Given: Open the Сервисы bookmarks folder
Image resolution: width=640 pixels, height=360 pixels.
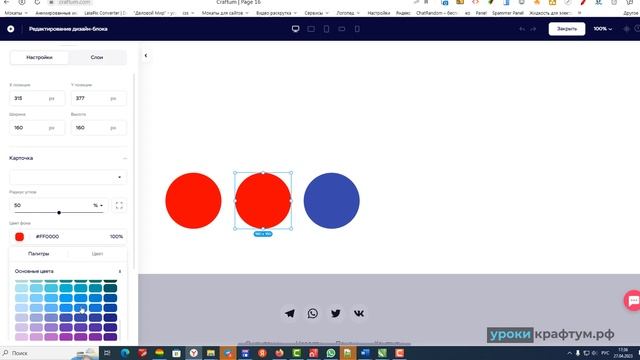Looking at the screenshot, I should [x=316, y=13].
